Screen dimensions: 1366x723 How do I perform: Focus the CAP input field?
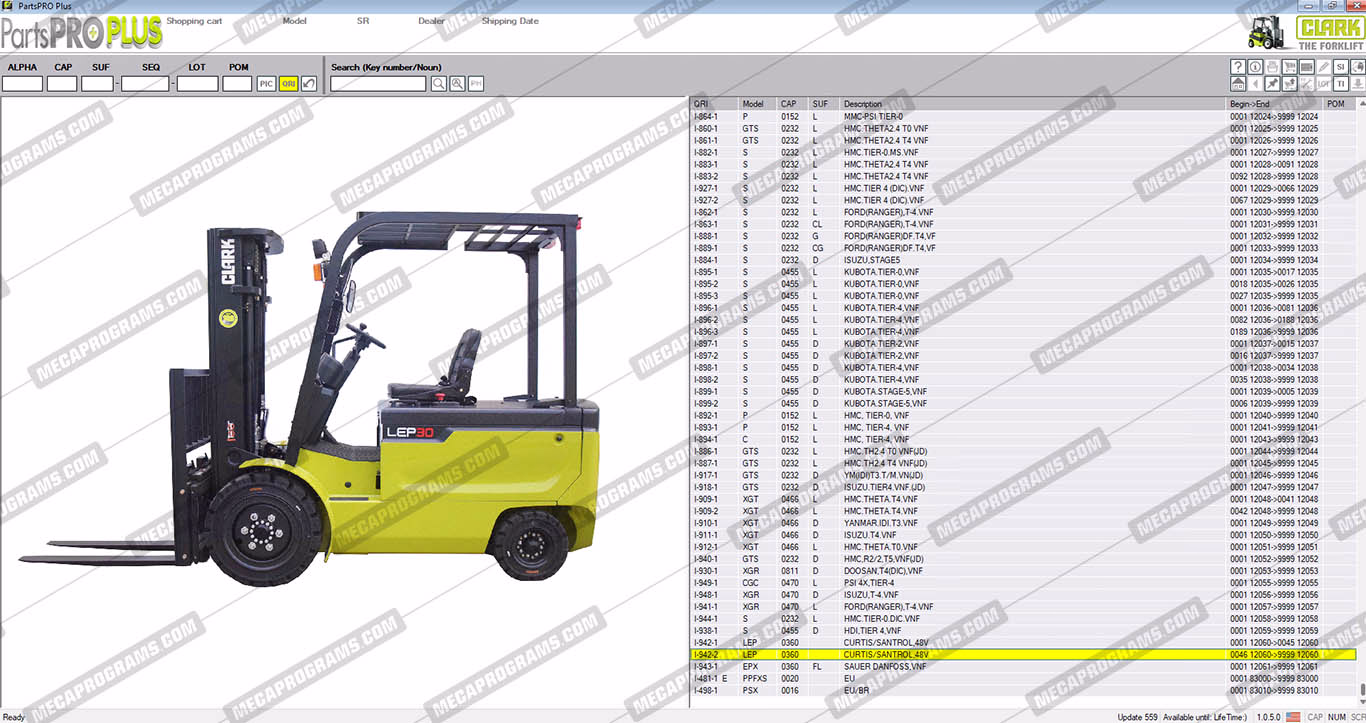pos(62,84)
